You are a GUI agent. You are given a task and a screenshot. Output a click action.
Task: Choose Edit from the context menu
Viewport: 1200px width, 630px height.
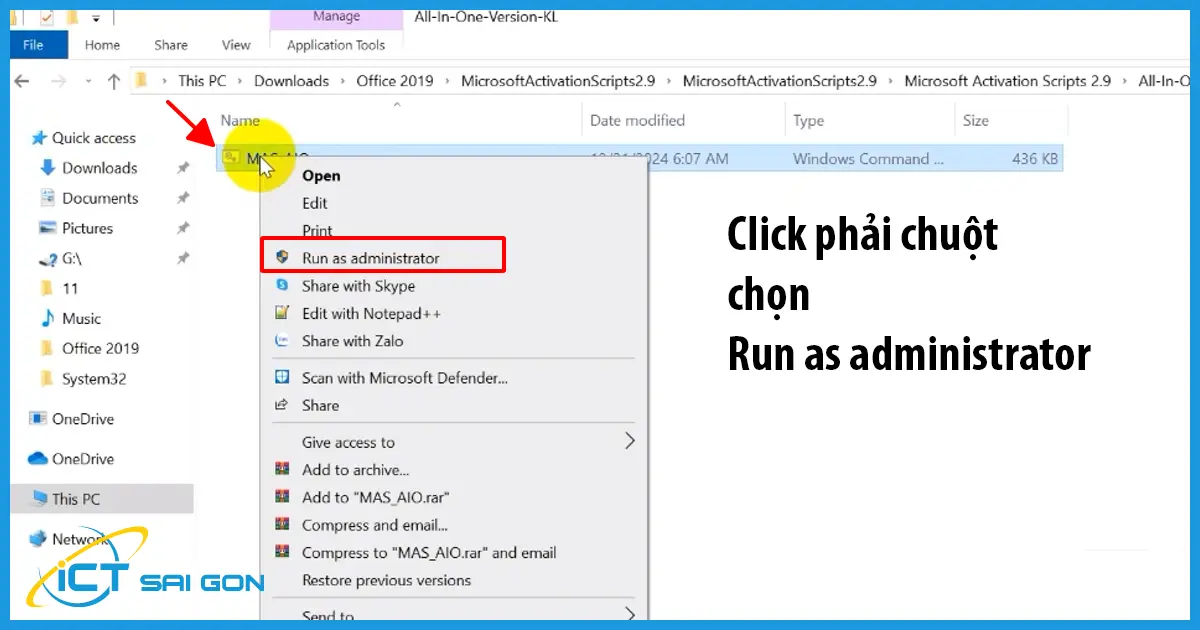coord(315,203)
